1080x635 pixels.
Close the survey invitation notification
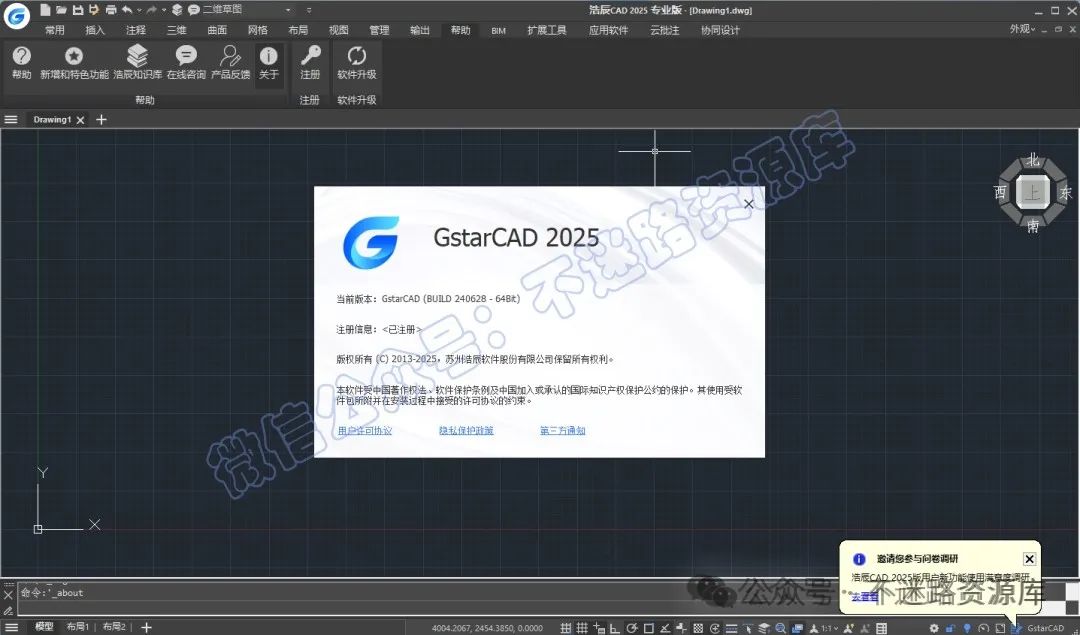click(1029, 559)
